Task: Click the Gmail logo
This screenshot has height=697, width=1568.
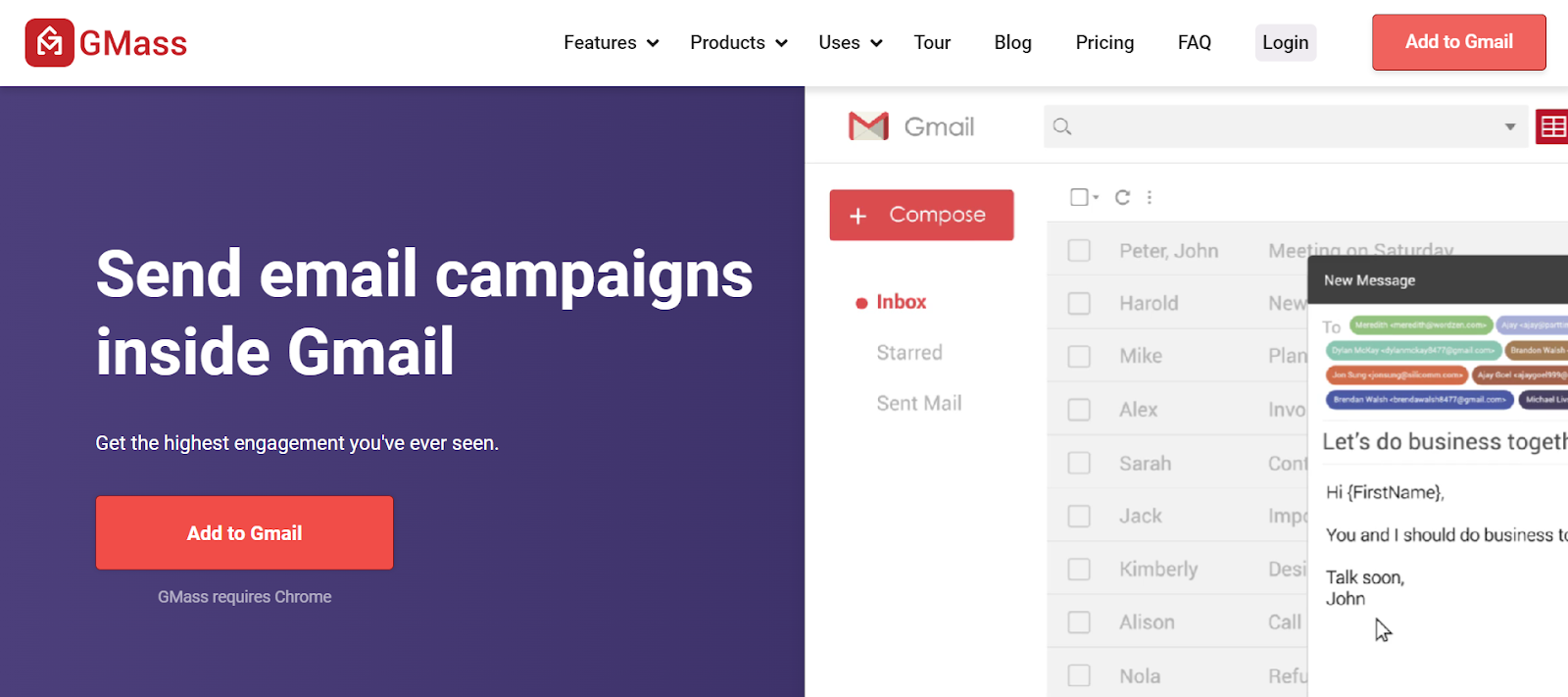Action: [x=868, y=125]
